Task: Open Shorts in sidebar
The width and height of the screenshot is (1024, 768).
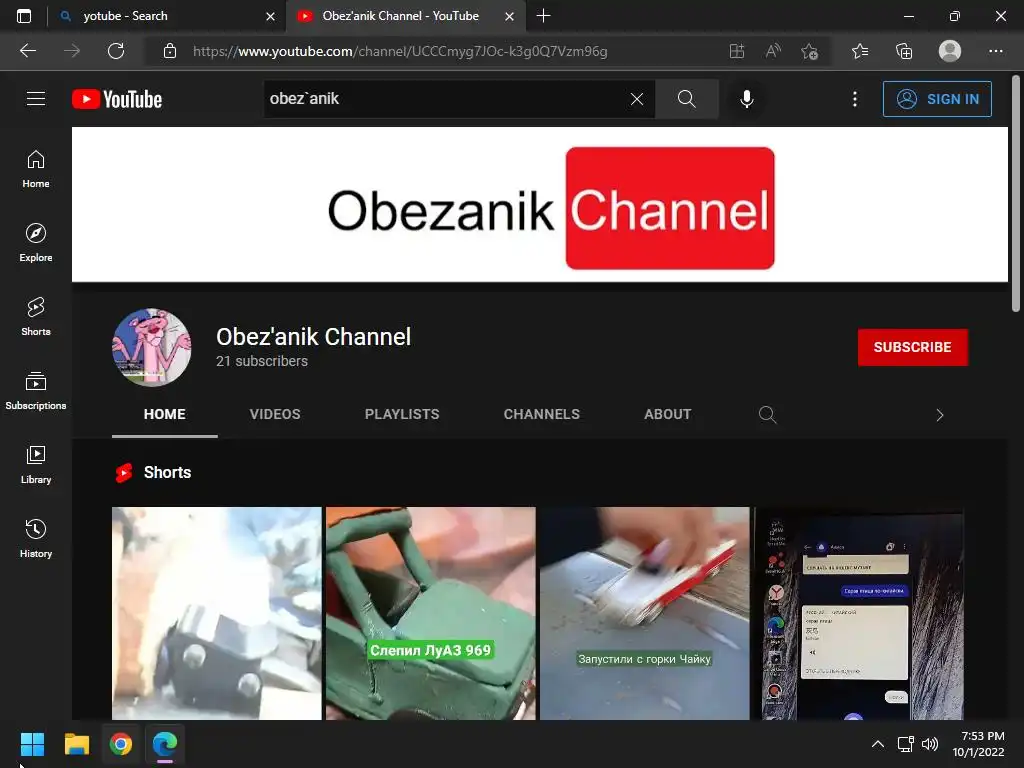Action: click(36, 317)
